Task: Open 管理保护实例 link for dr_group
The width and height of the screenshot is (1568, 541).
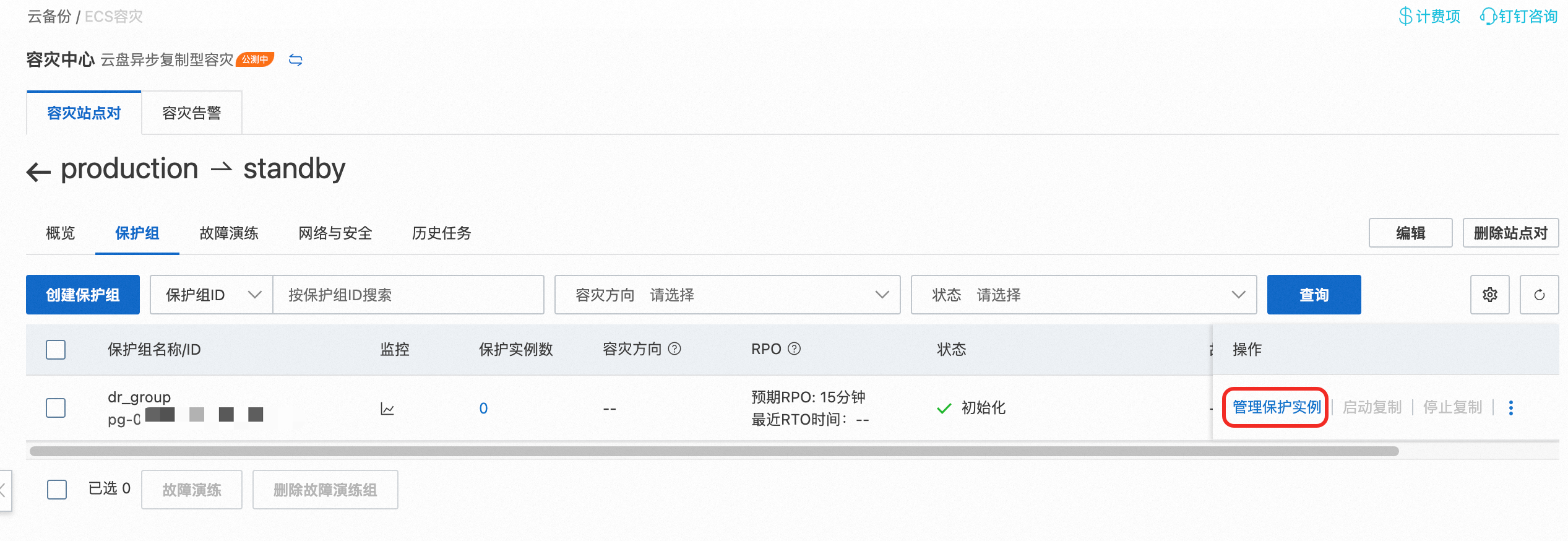Action: (1277, 407)
